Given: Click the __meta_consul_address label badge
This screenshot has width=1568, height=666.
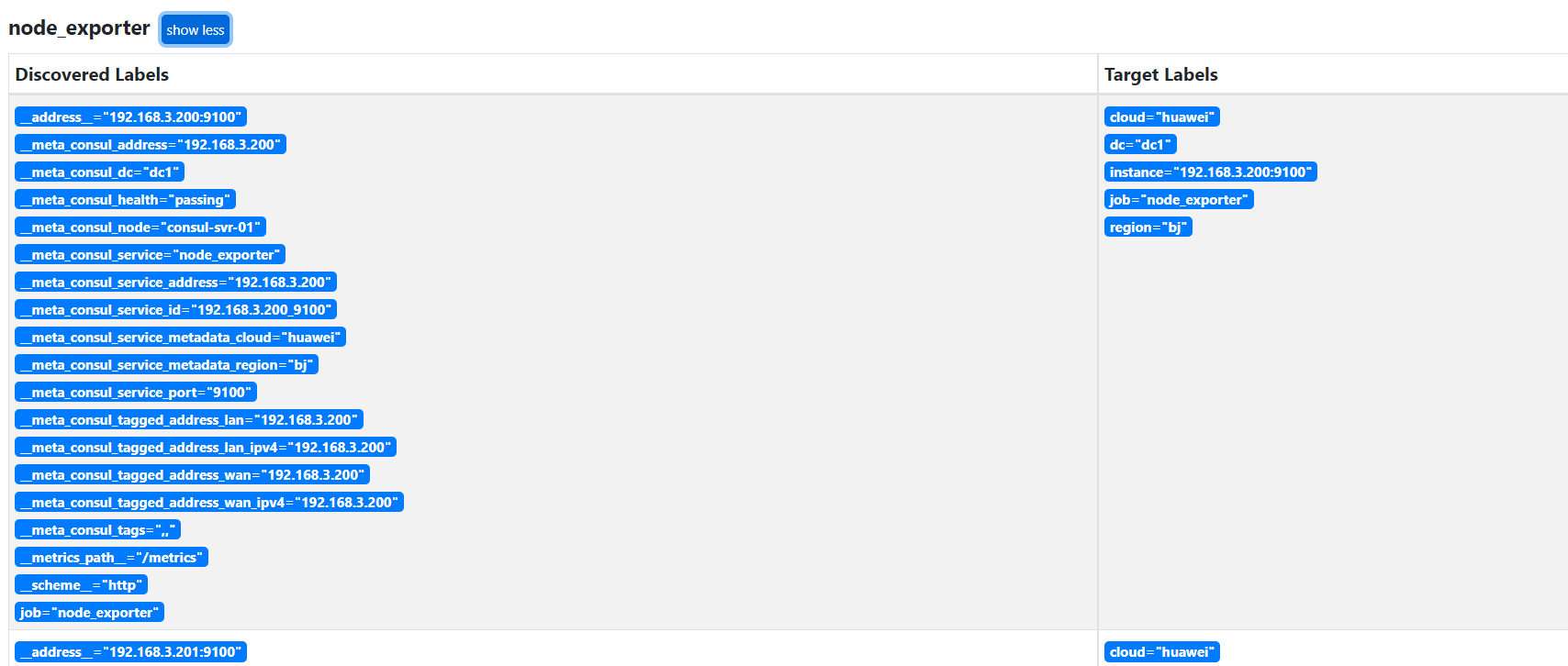Looking at the screenshot, I should pos(151,145).
